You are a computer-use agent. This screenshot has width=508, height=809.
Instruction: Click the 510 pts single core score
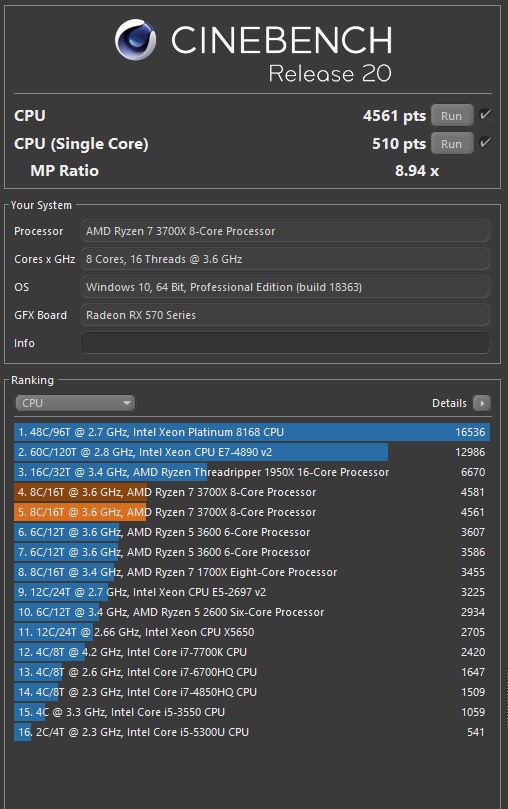pyautogui.click(x=399, y=143)
